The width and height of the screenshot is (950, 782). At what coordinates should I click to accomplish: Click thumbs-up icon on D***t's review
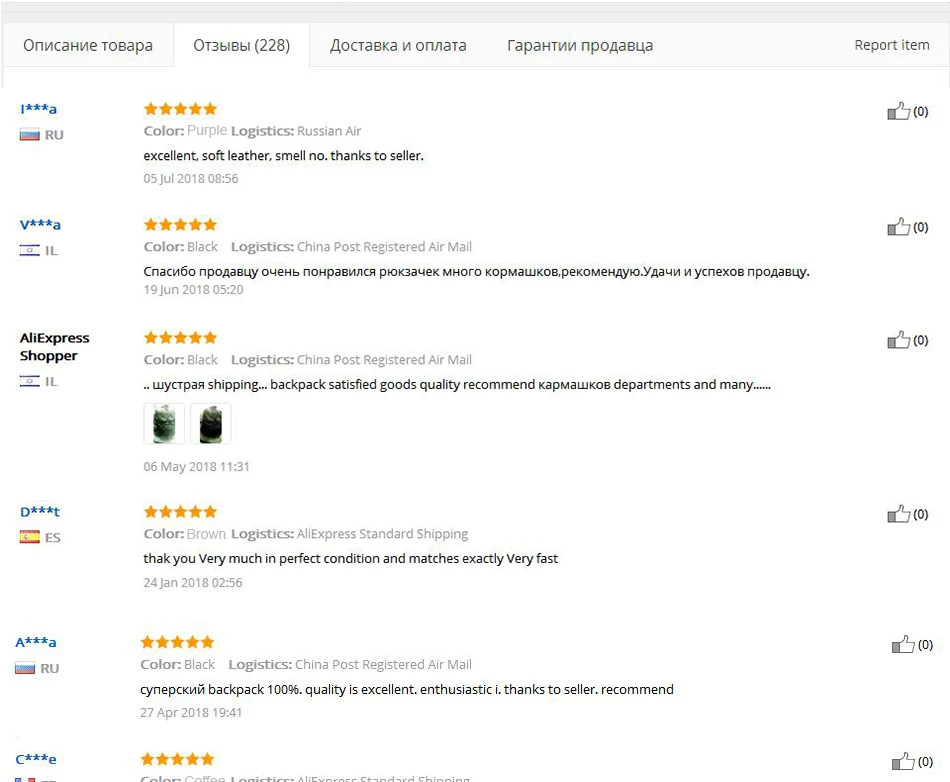click(899, 514)
